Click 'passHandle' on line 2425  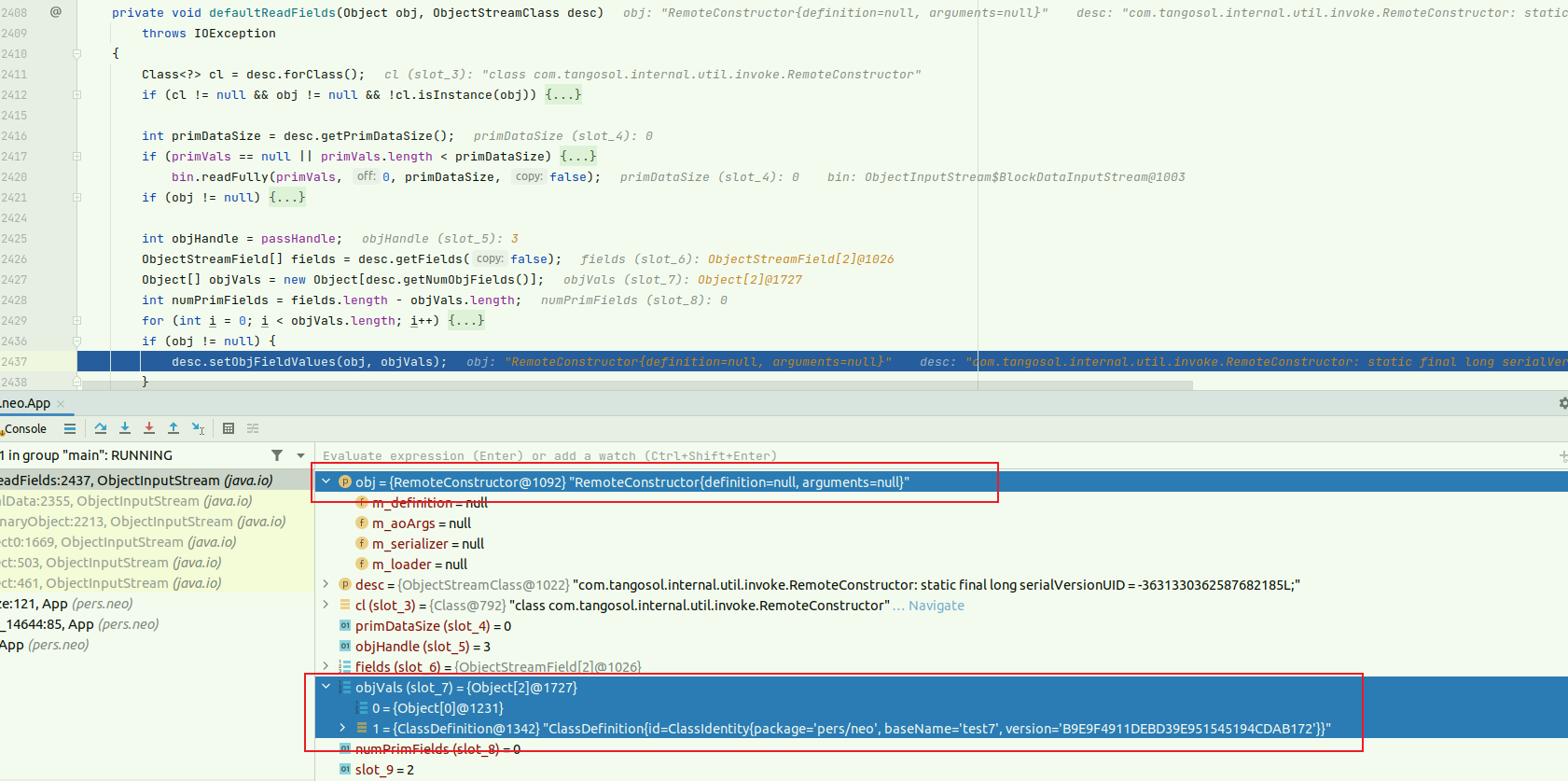298,239
